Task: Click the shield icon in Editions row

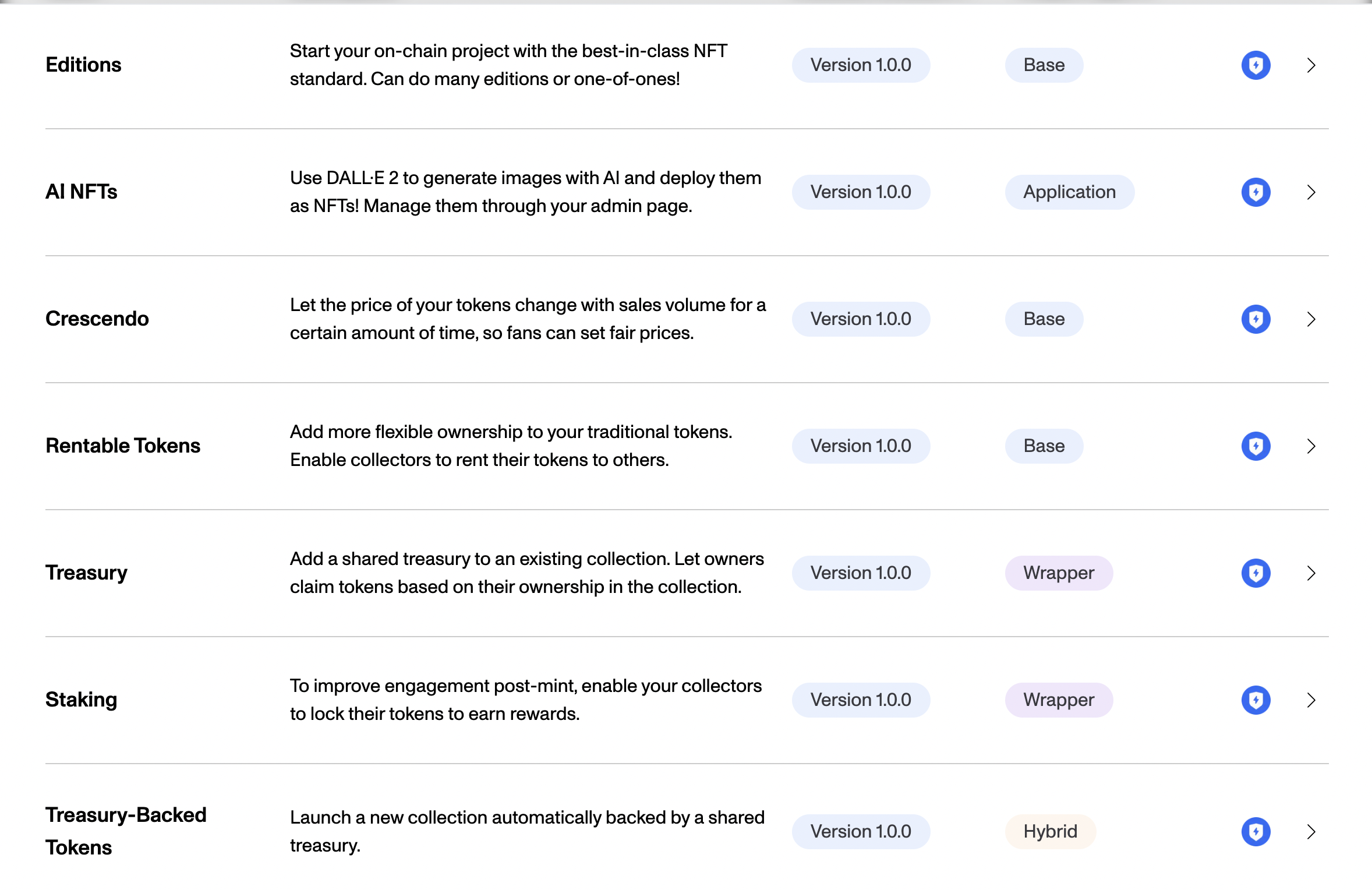Action: click(x=1256, y=65)
